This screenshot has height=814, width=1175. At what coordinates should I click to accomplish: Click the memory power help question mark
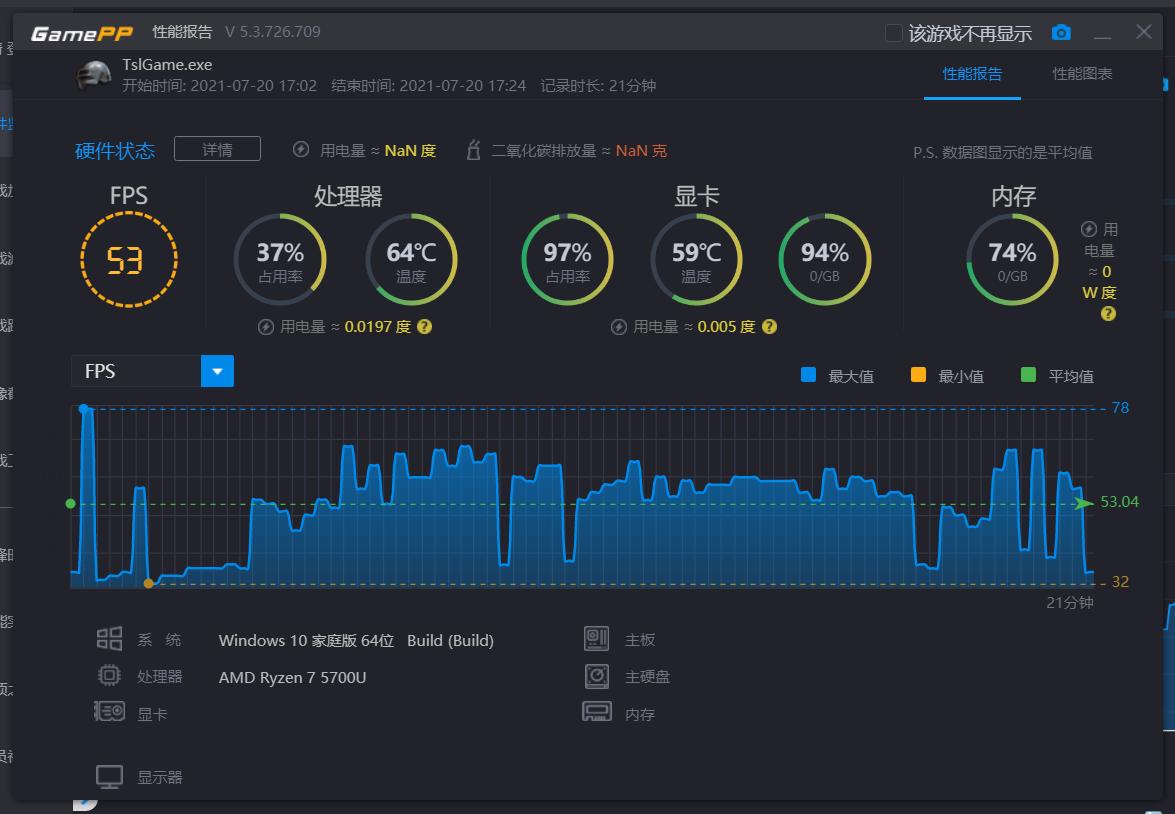click(x=1107, y=314)
